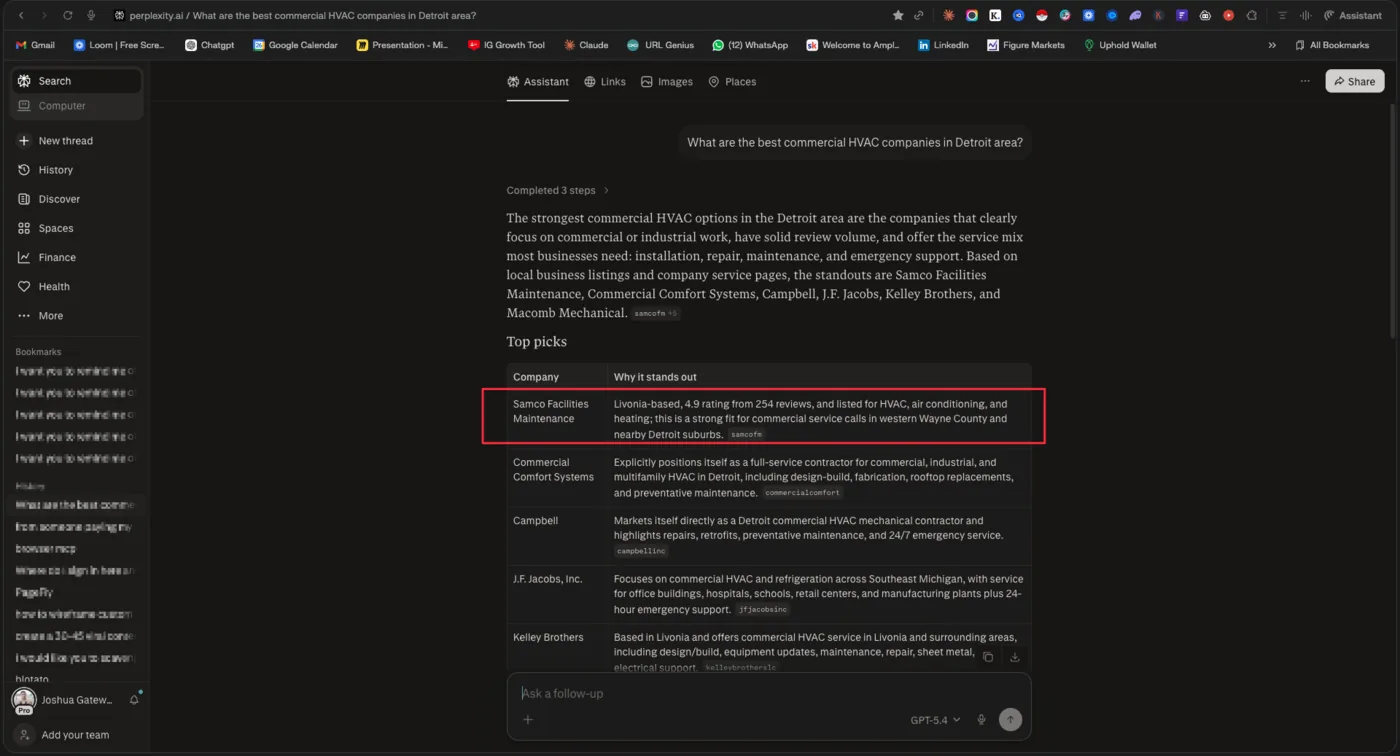
Task: Open the Gmail bookmark
Action: coord(35,45)
